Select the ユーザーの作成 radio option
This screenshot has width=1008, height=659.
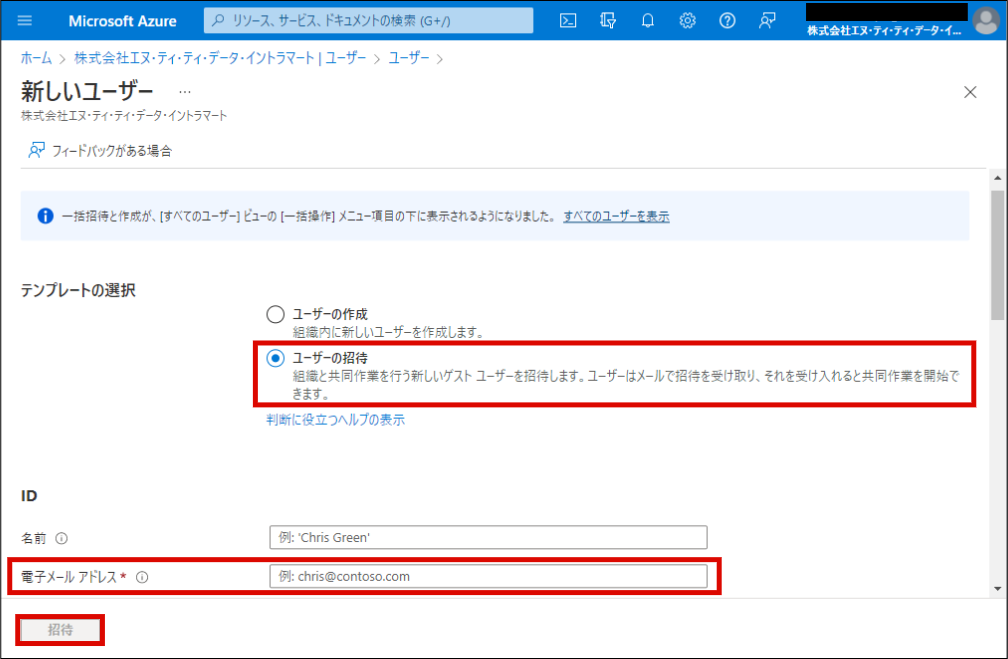pyautogui.click(x=275, y=314)
